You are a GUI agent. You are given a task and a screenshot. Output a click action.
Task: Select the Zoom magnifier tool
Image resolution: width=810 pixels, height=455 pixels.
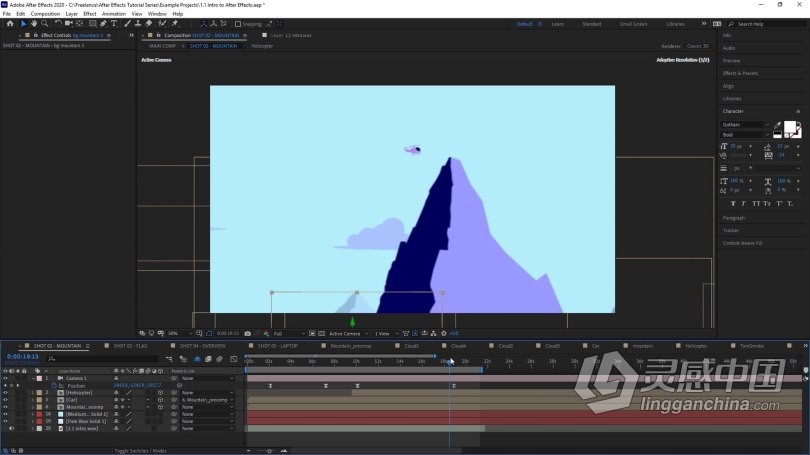45,24
